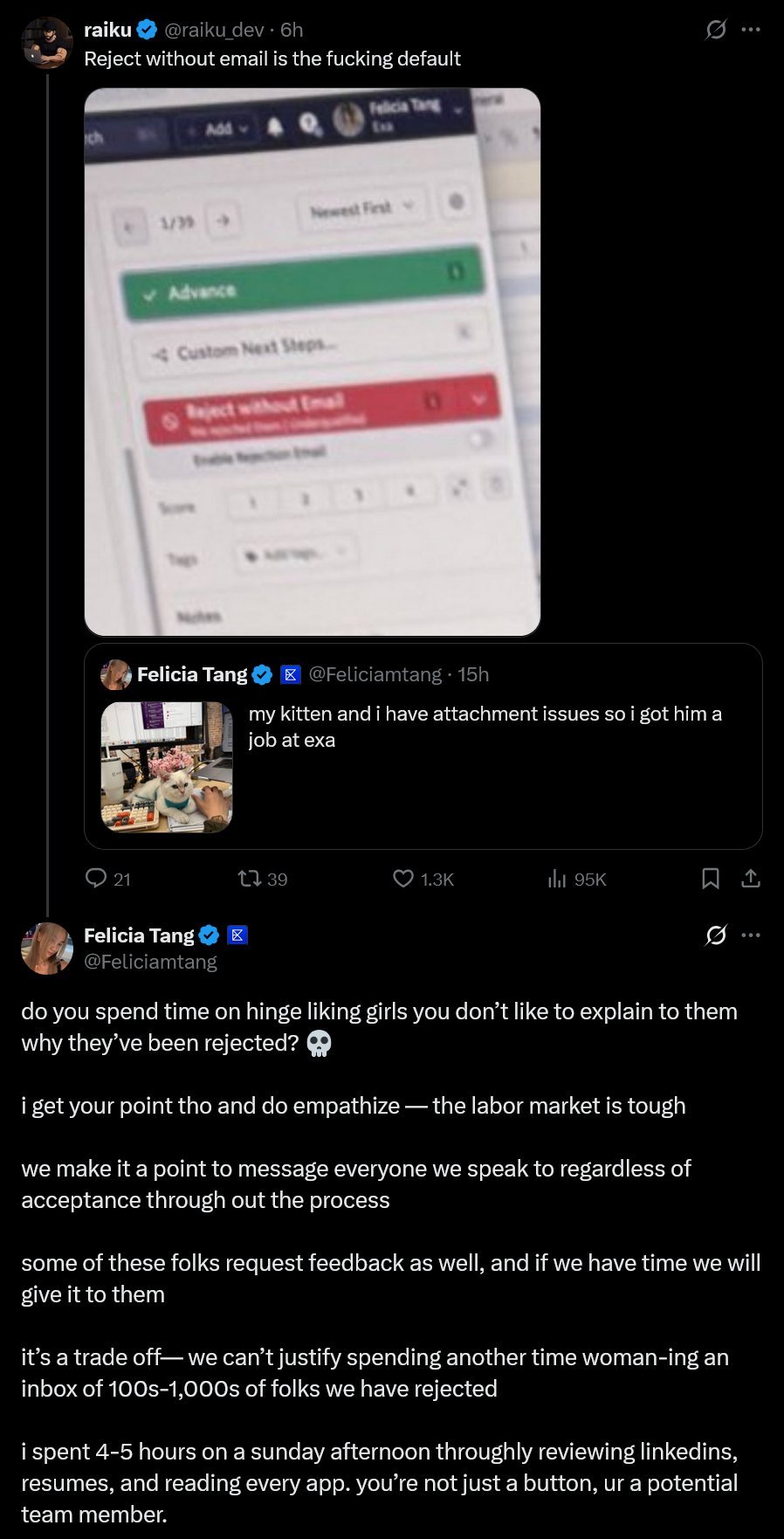Bookmark raiku's tweet
The height and width of the screenshot is (1539, 784).
711,878
